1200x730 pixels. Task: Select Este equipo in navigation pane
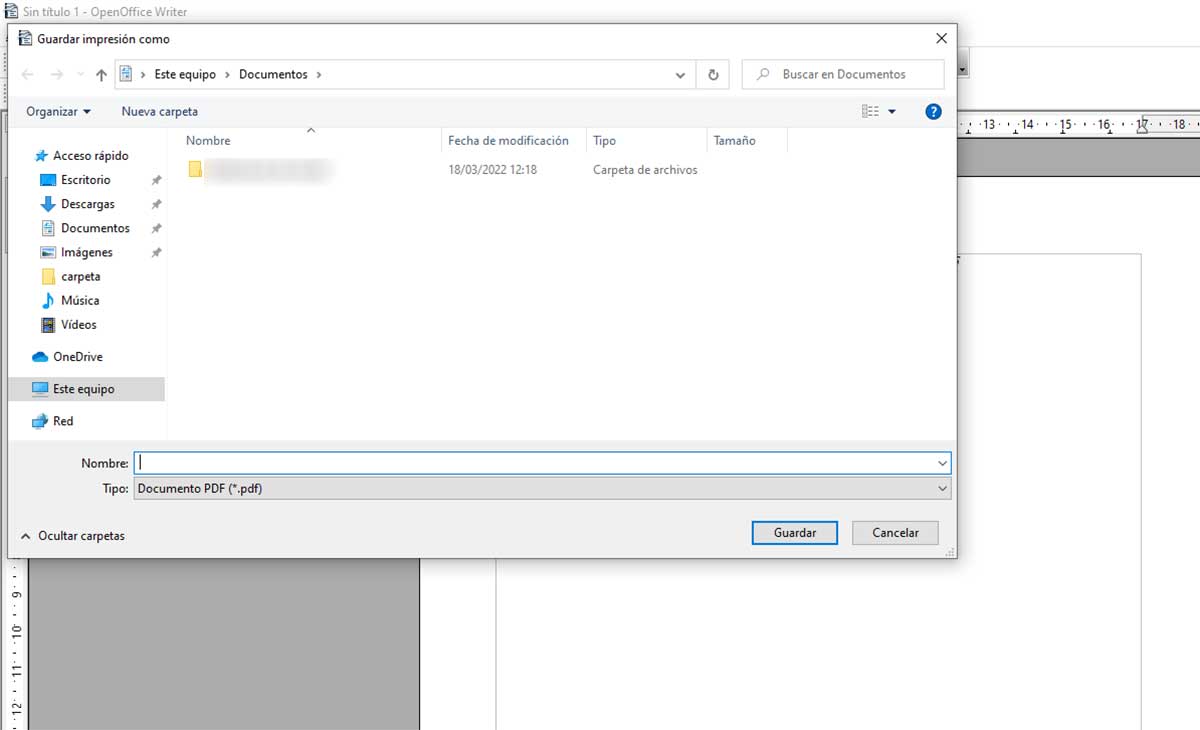coord(84,389)
